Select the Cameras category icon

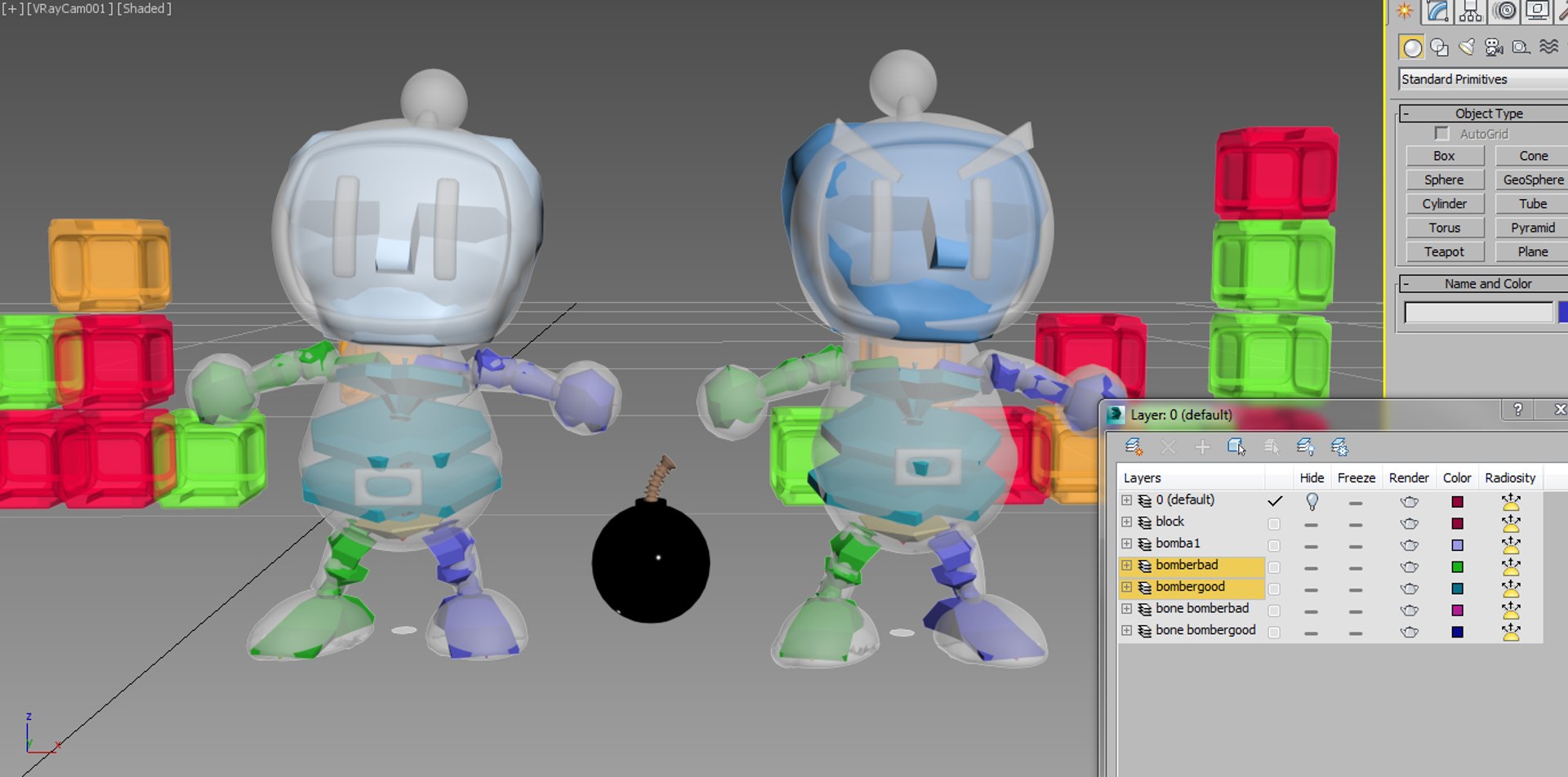pos(1494,47)
